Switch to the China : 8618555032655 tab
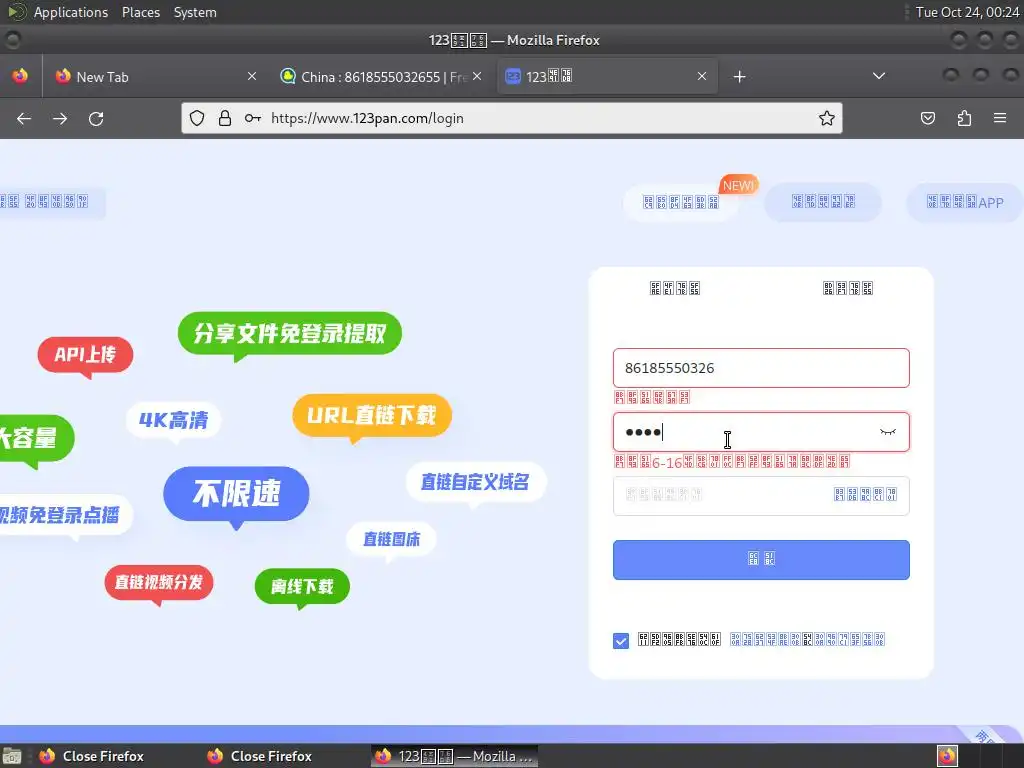Screen dimensions: 1024x768 (x=381, y=76)
